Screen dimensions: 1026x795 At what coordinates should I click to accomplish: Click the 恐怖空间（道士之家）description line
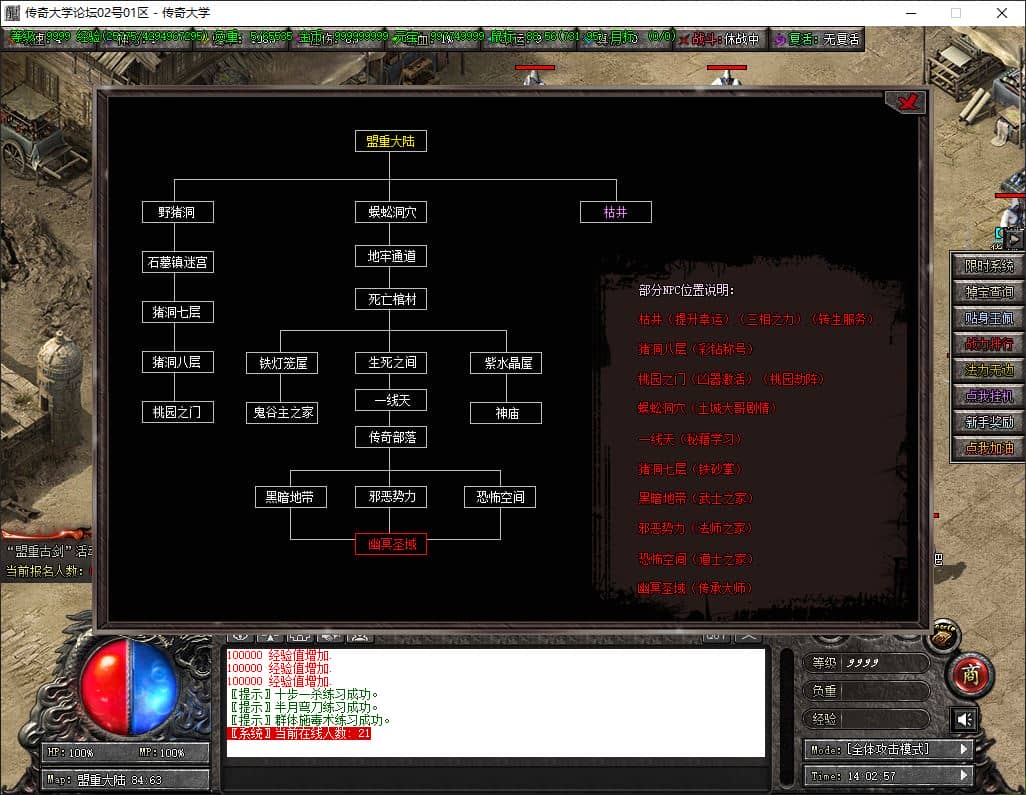pos(695,559)
